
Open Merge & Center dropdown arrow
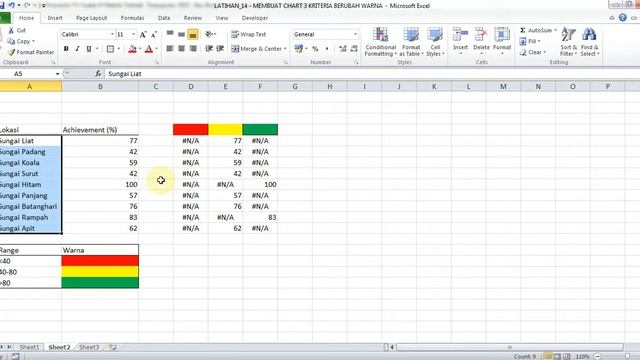[x=285, y=49]
